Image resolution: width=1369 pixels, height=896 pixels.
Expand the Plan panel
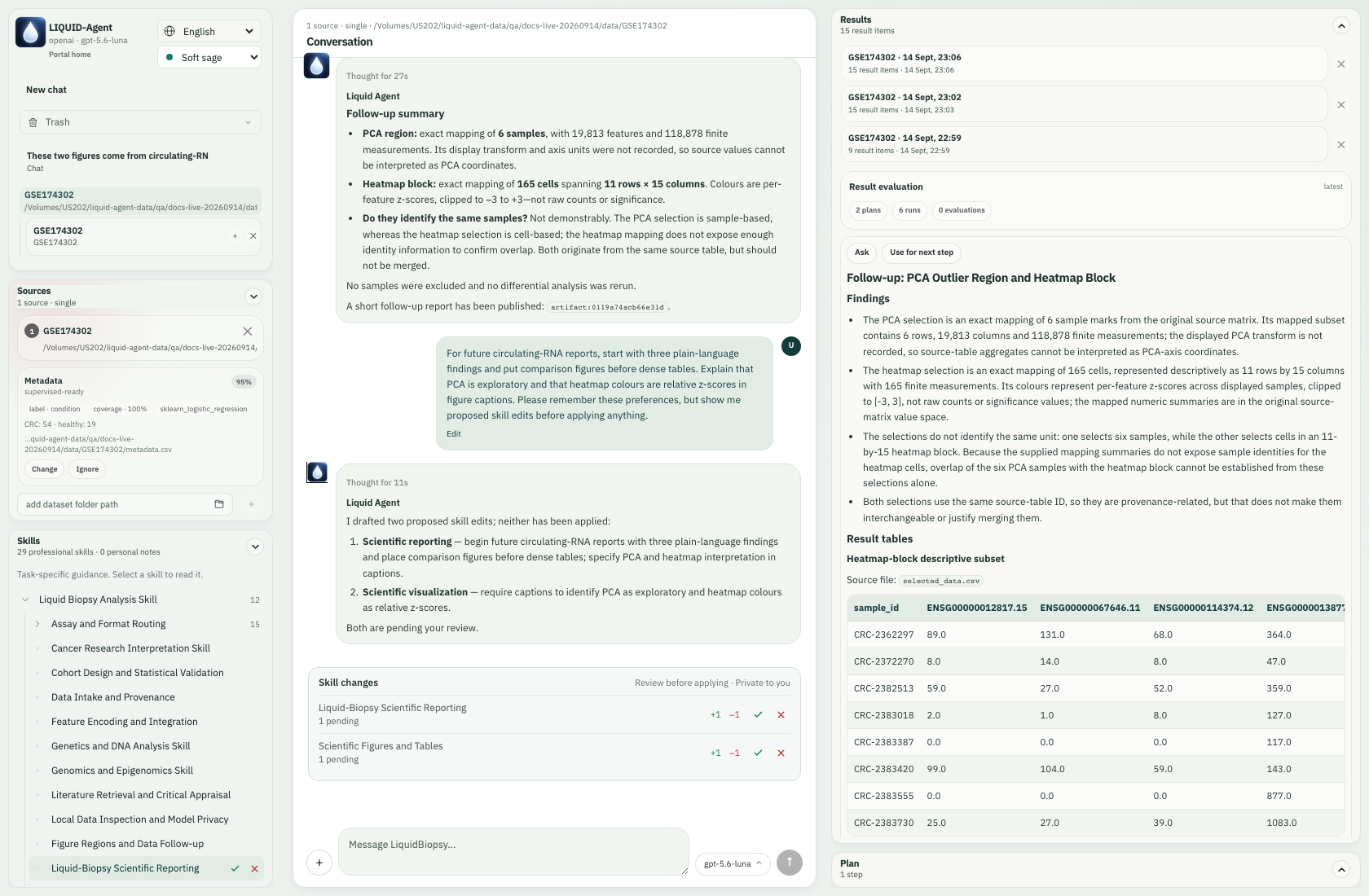[1340, 869]
